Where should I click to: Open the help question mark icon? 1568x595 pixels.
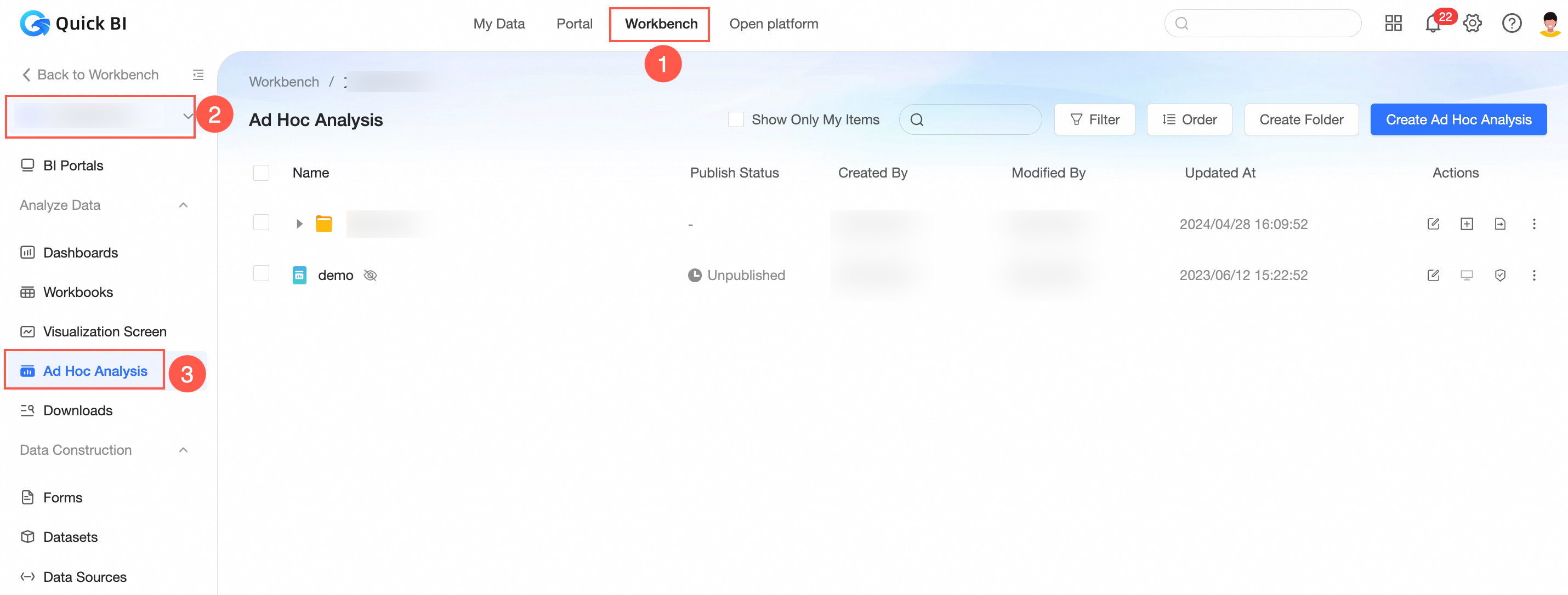[x=1511, y=24]
